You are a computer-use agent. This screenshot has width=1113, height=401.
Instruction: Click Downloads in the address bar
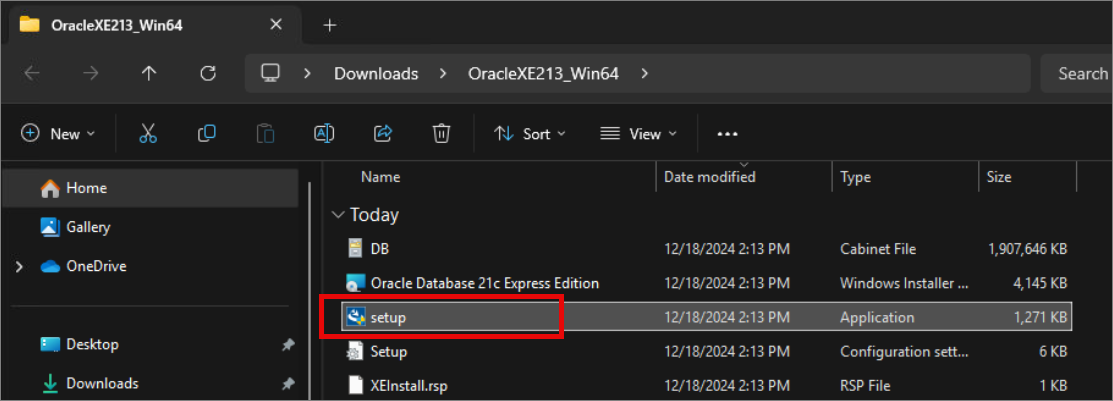(376, 73)
